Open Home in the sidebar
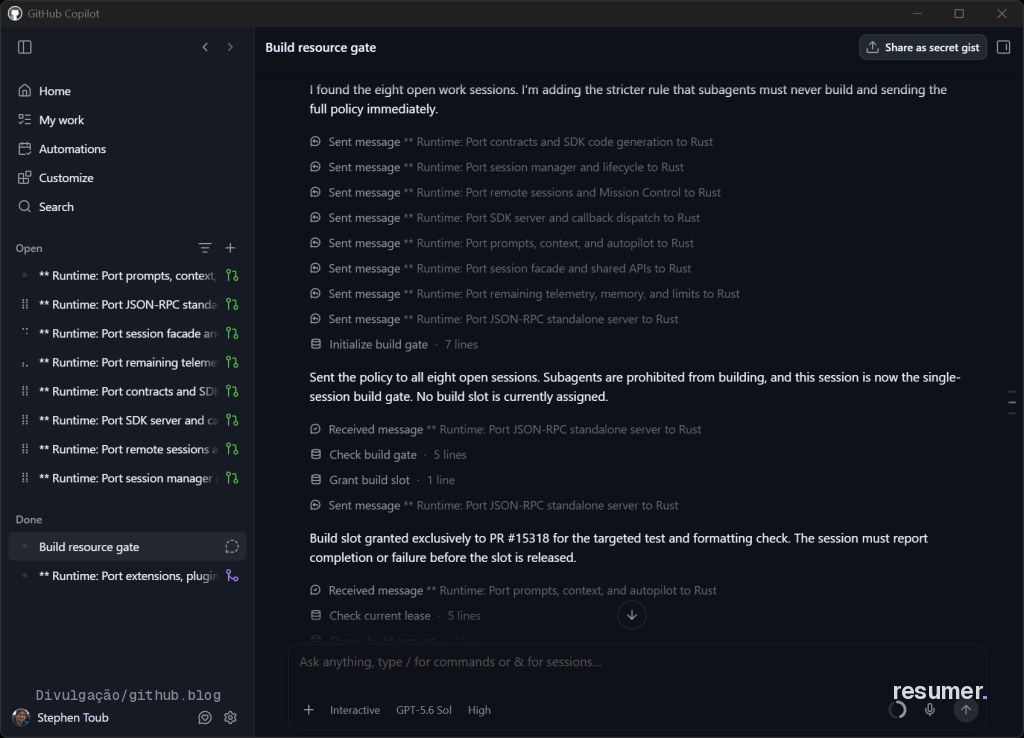 point(127,91)
